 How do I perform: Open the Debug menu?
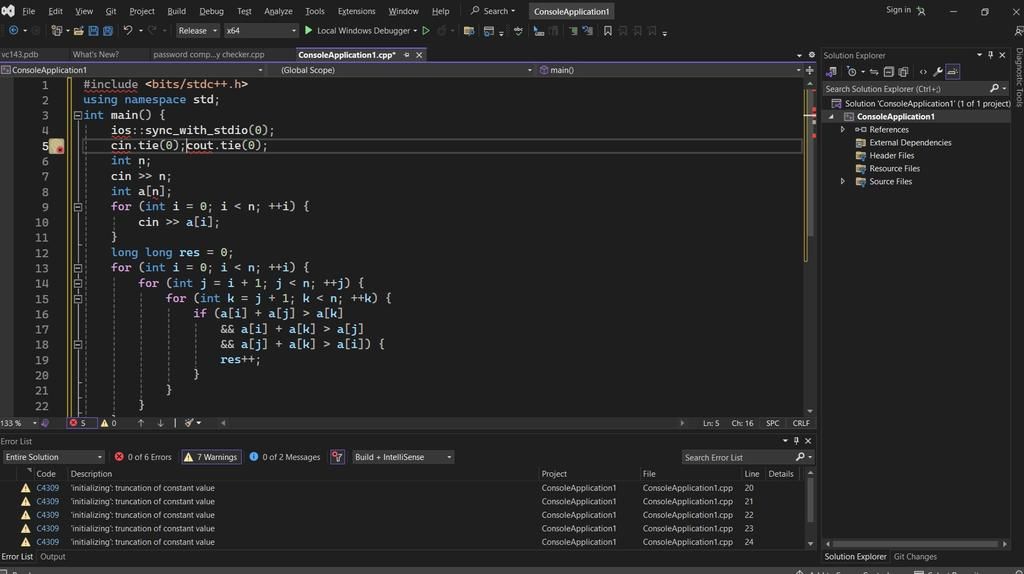211,11
